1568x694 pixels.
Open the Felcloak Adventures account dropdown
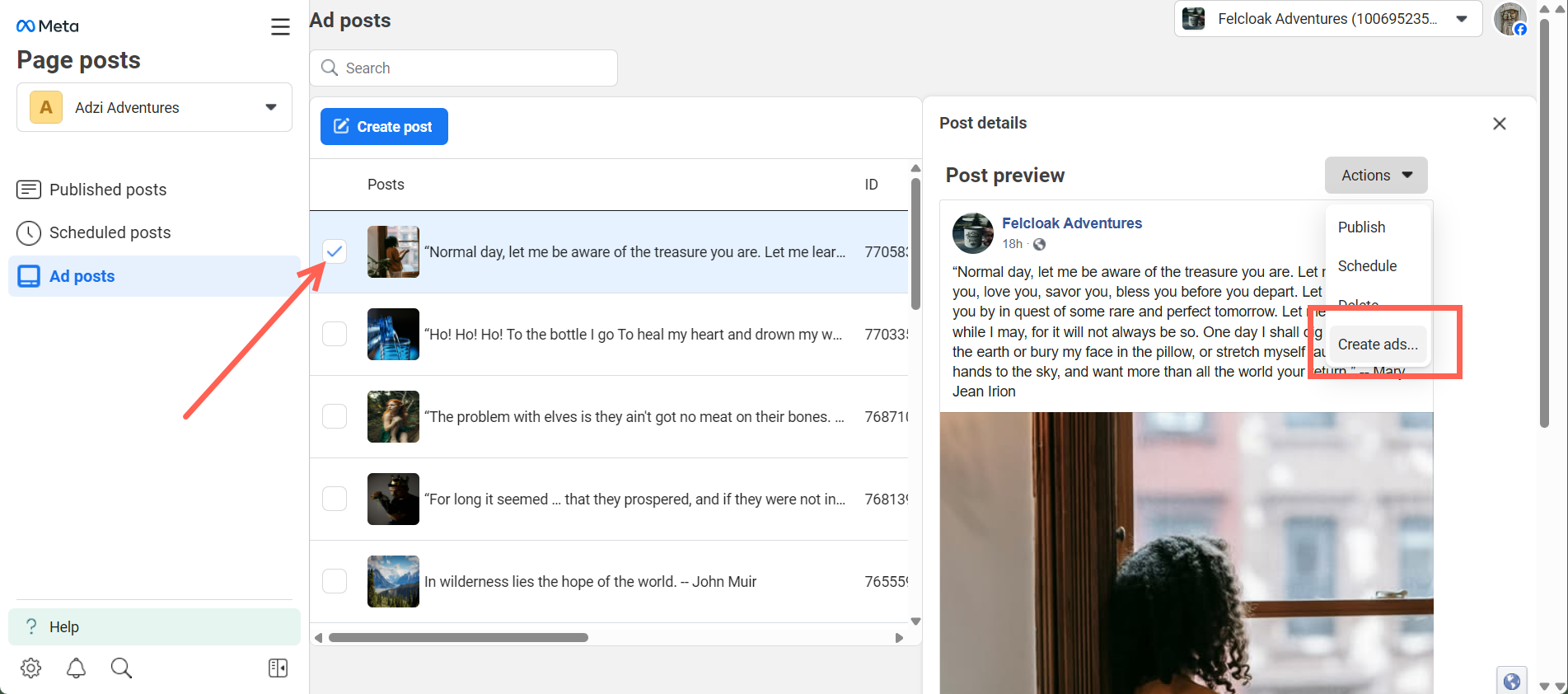coord(1328,18)
